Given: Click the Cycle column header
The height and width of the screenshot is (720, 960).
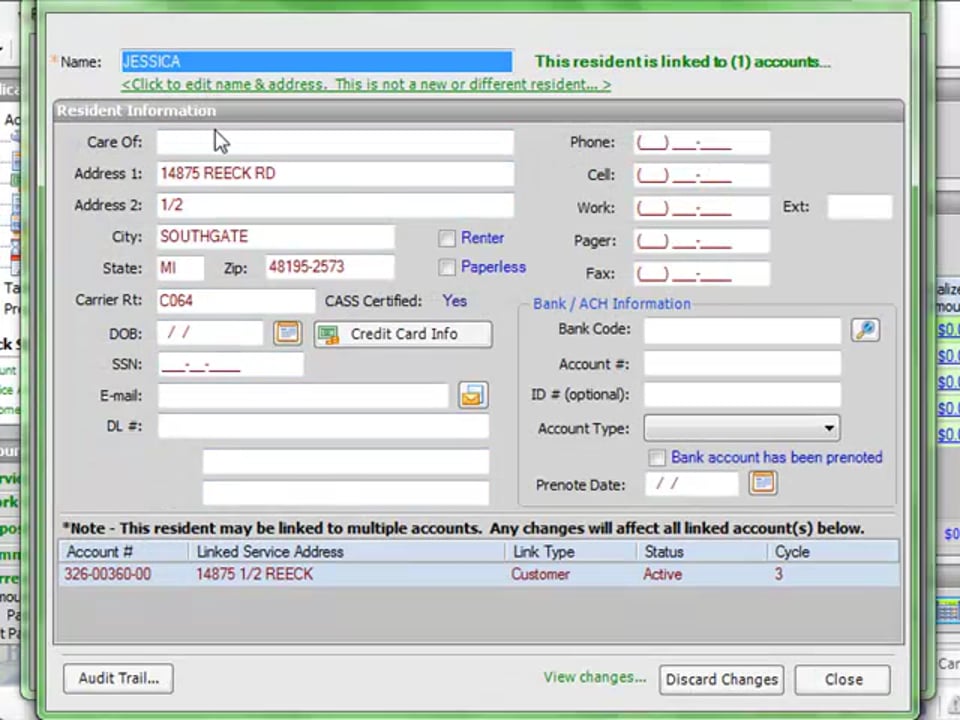Looking at the screenshot, I should point(833,552).
